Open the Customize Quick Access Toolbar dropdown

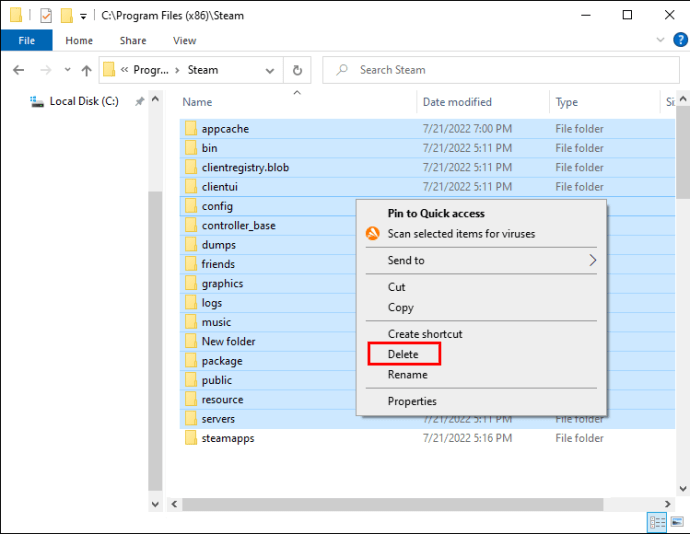[x=83, y=17]
